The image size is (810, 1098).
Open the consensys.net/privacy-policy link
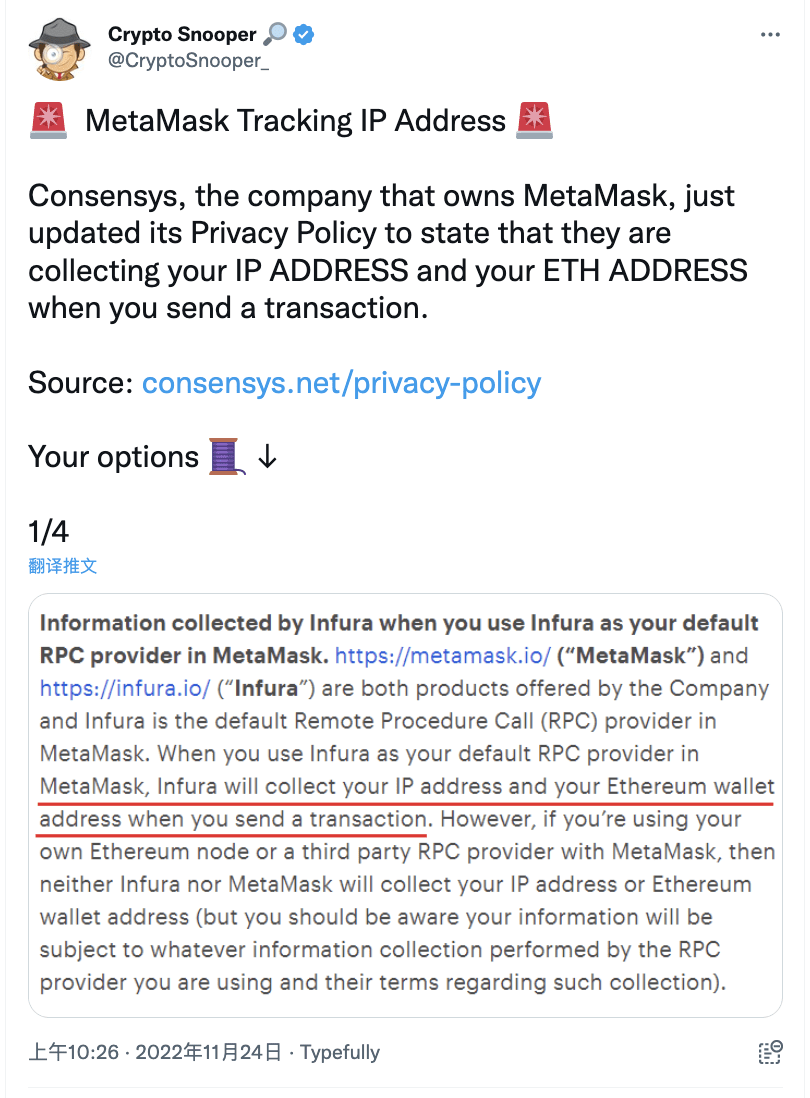tap(341, 383)
